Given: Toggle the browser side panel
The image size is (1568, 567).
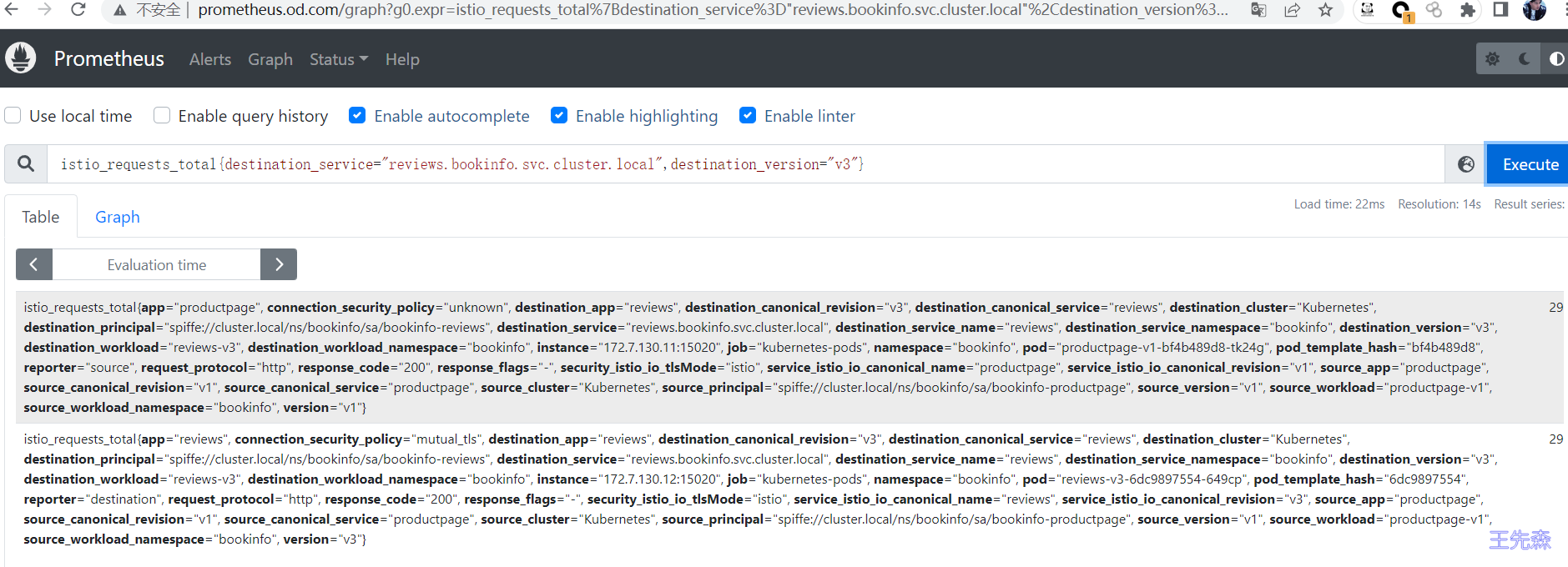Looking at the screenshot, I should tap(1500, 10).
